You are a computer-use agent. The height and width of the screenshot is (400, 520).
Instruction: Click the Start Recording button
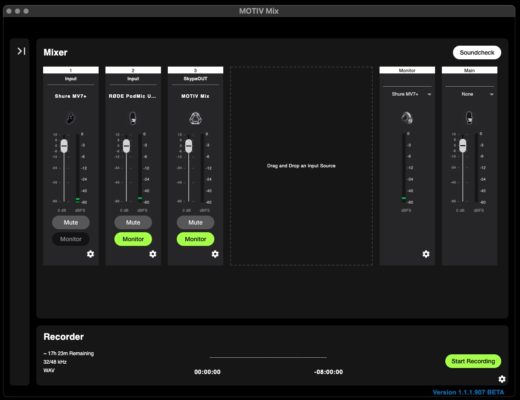pyautogui.click(x=473, y=361)
